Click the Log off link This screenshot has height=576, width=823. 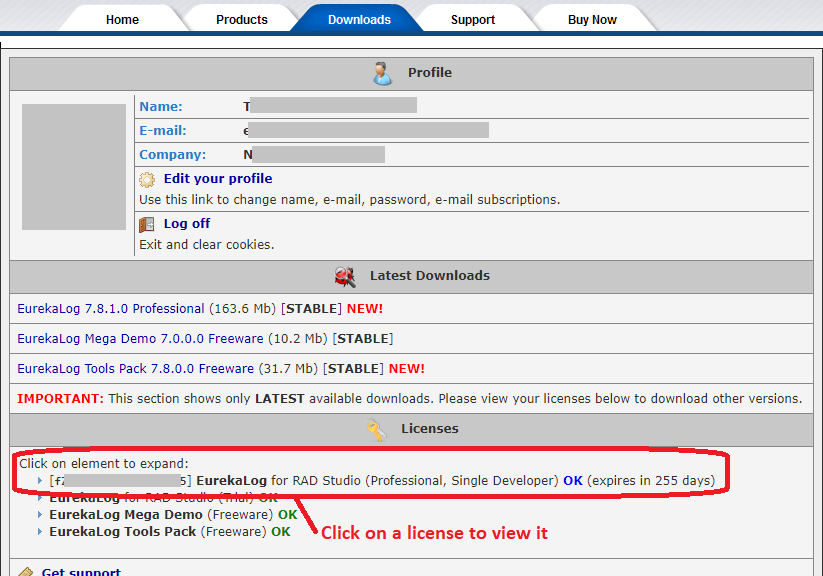pyautogui.click(x=187, y=224)
